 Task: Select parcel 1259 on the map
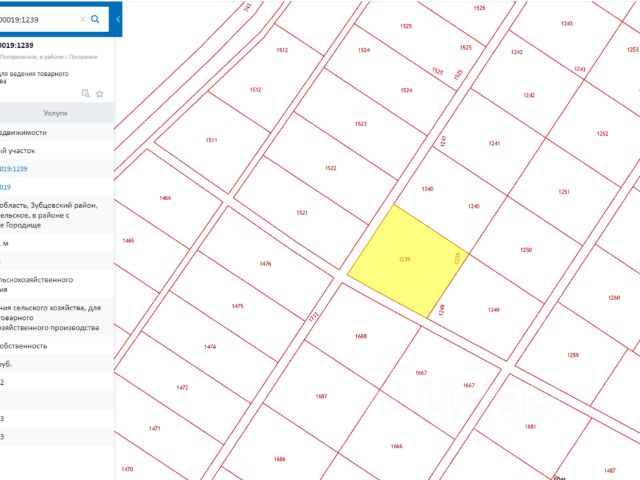point(573,355)
